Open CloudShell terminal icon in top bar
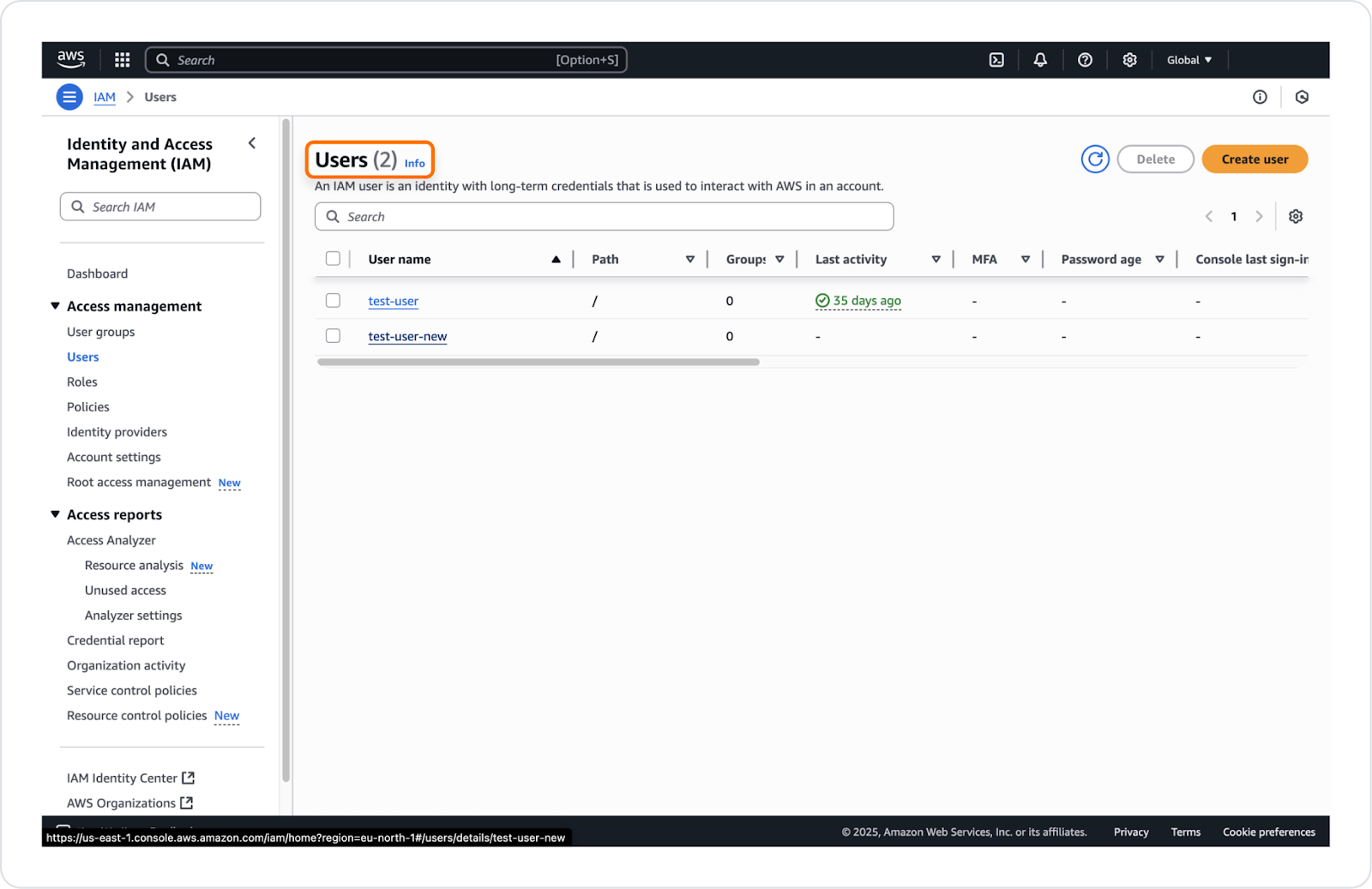1372x889 pixels. [996, 60]
